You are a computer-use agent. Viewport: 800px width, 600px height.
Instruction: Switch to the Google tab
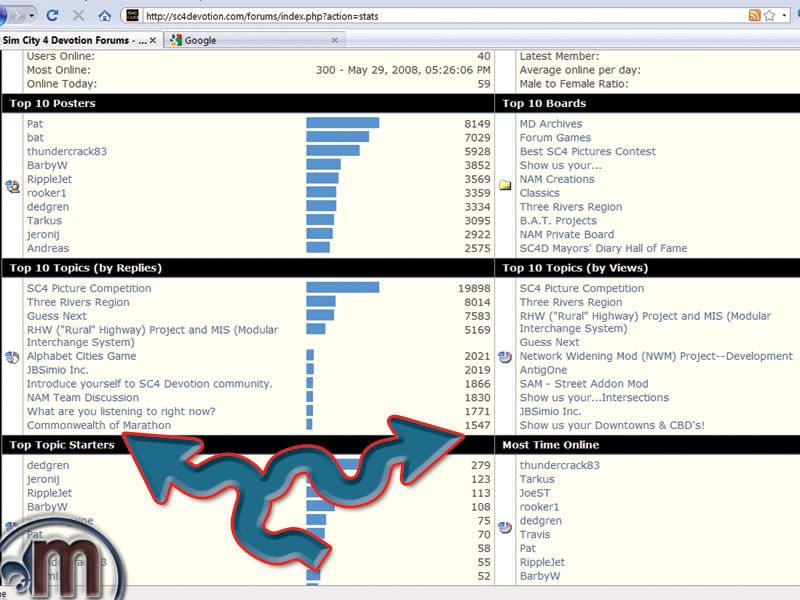coord(255,40)
